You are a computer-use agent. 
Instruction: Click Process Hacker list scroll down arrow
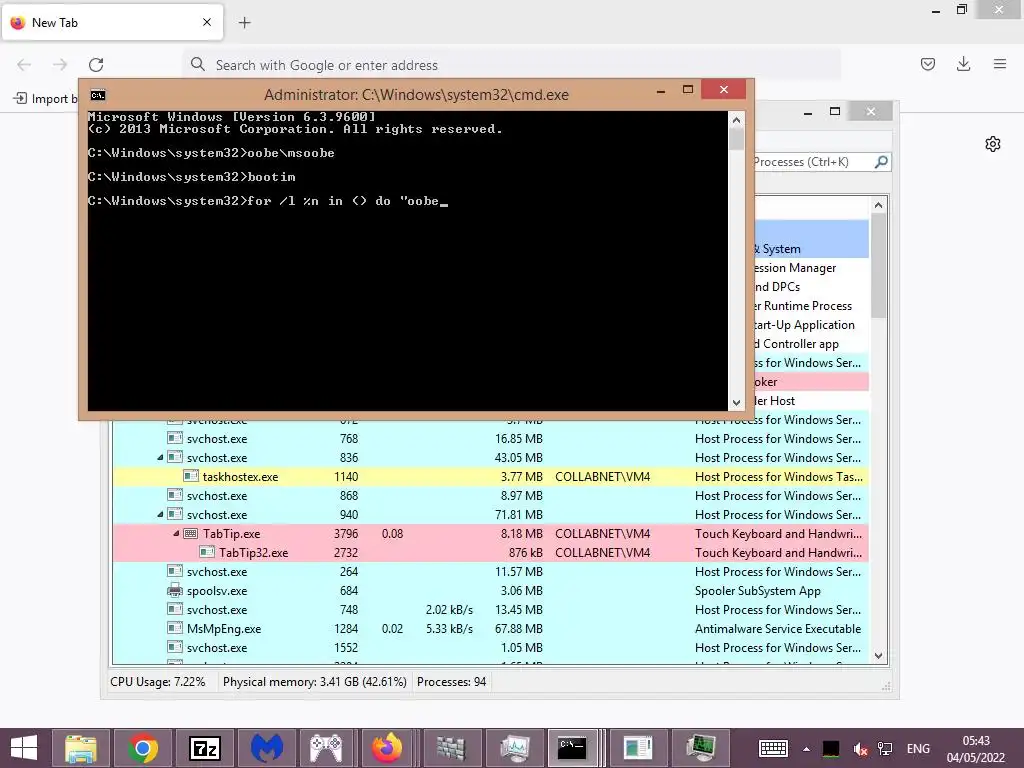(878, 656)
